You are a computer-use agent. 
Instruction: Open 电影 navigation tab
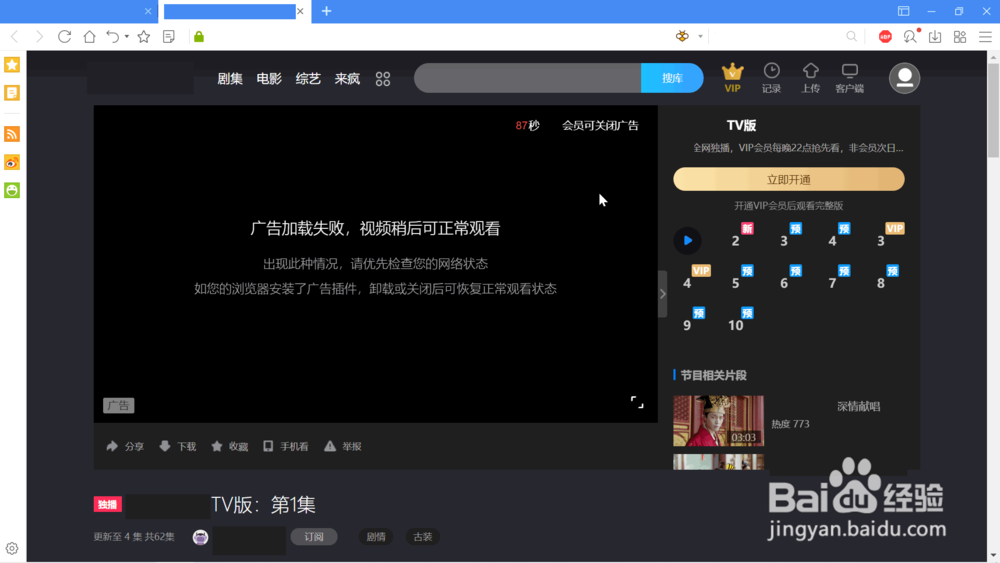(x=269, y=78)
